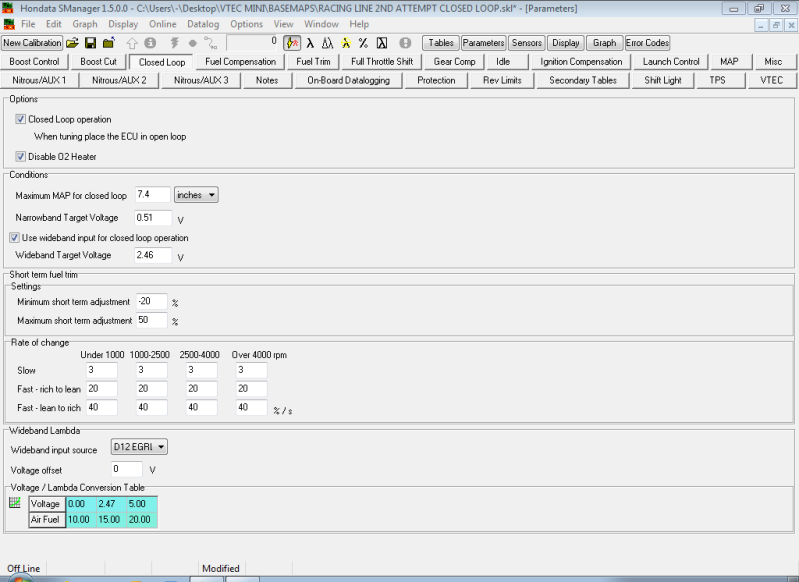Click Fast rich to lean field for 1000-2500
Viewport: 799px width, 582px height.
(x=151, y=389)
